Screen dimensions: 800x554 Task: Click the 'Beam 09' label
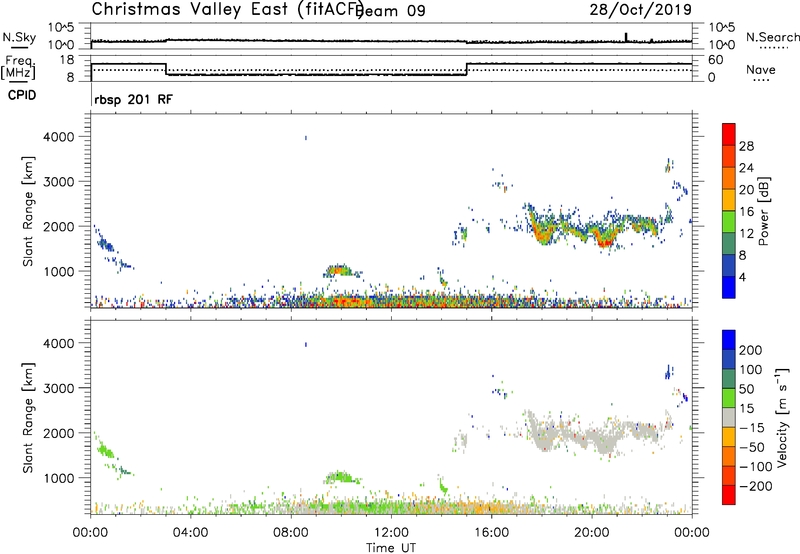tap(391, 11)
